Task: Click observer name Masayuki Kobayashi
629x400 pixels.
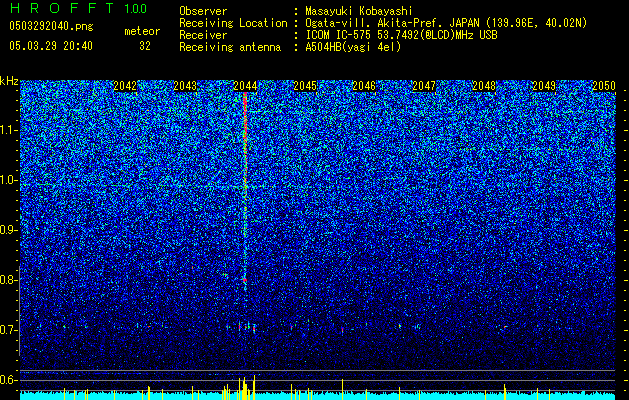Action: pyautogui.click(x=359, y=11)
